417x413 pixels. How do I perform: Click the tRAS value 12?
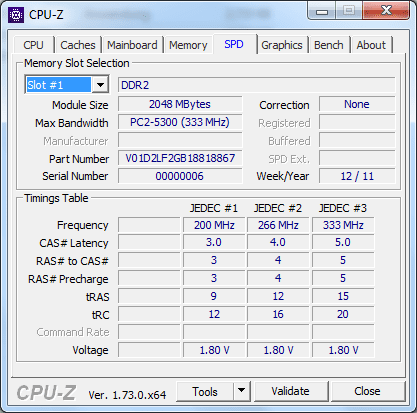[278, 296]
